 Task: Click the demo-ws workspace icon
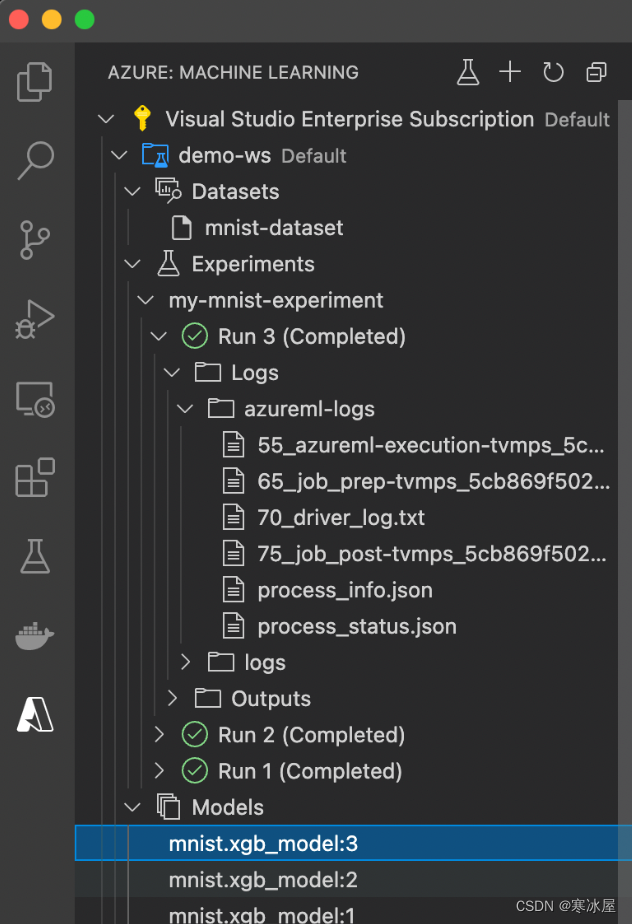tap(156, 155)
